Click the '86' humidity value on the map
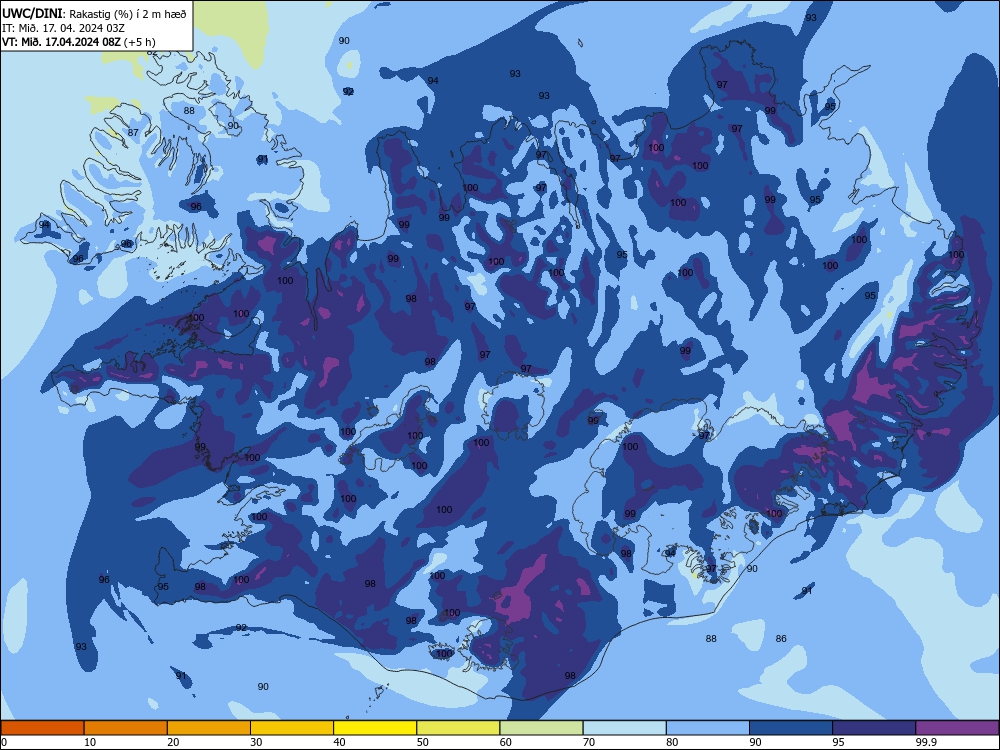1000x750 pixels. [781, 638]
